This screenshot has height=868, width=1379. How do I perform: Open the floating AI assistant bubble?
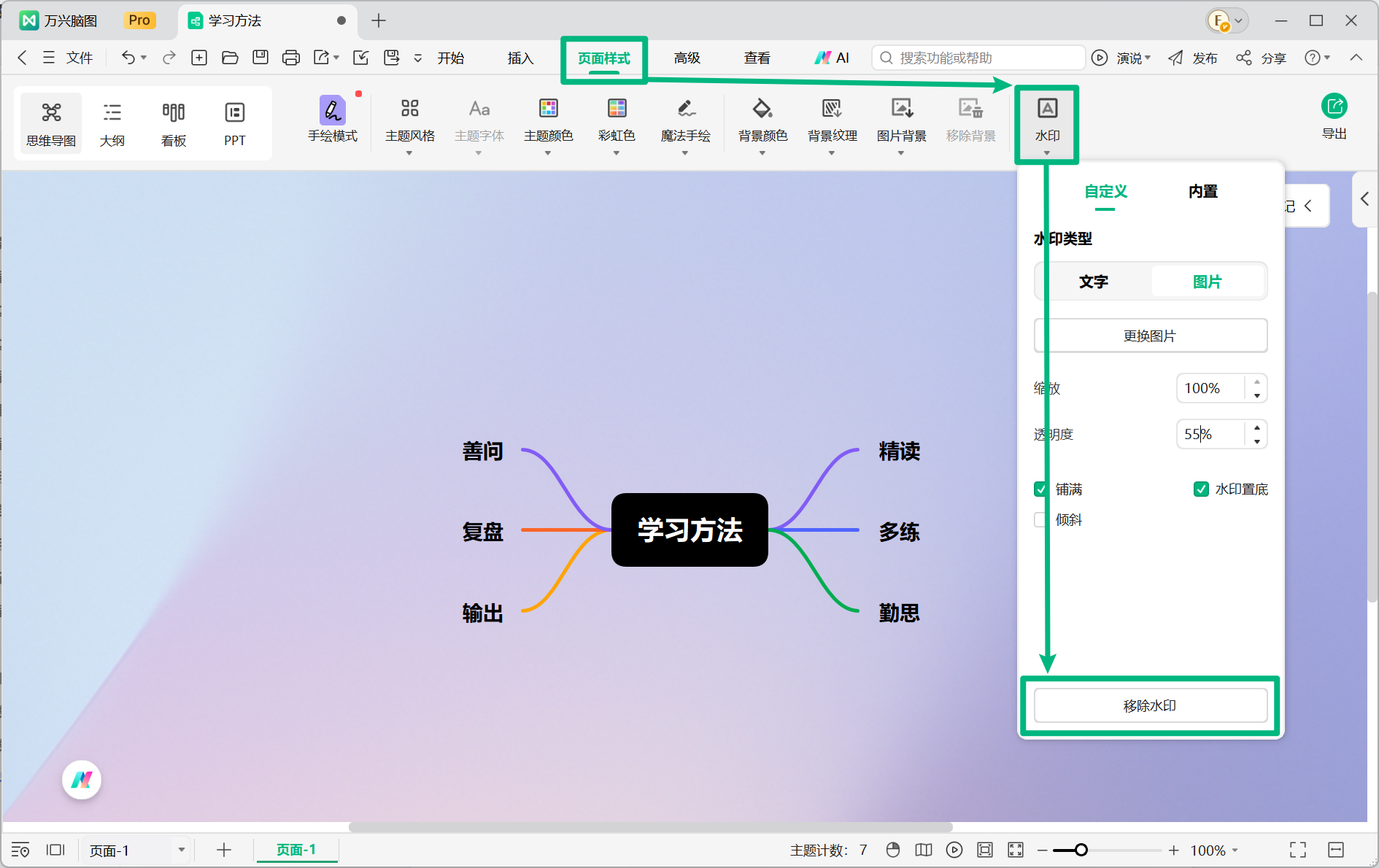(x=82, y=780)
